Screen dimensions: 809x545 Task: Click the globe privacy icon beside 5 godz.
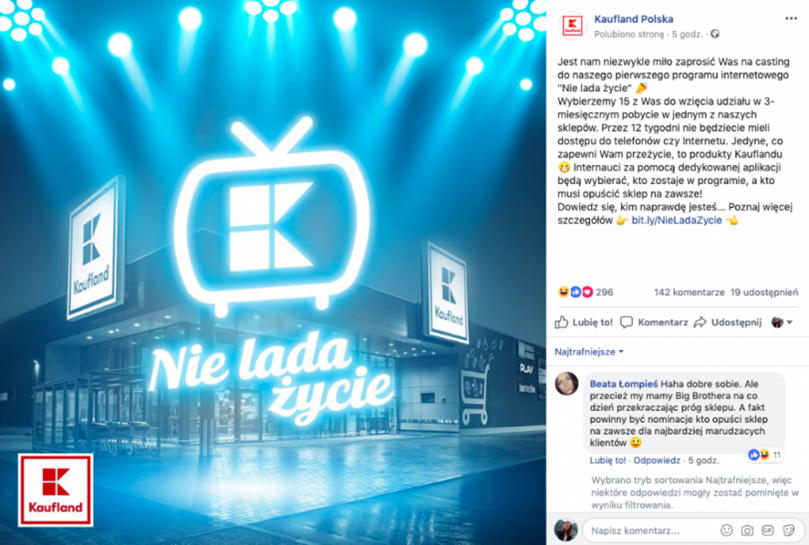click(715, 34)
